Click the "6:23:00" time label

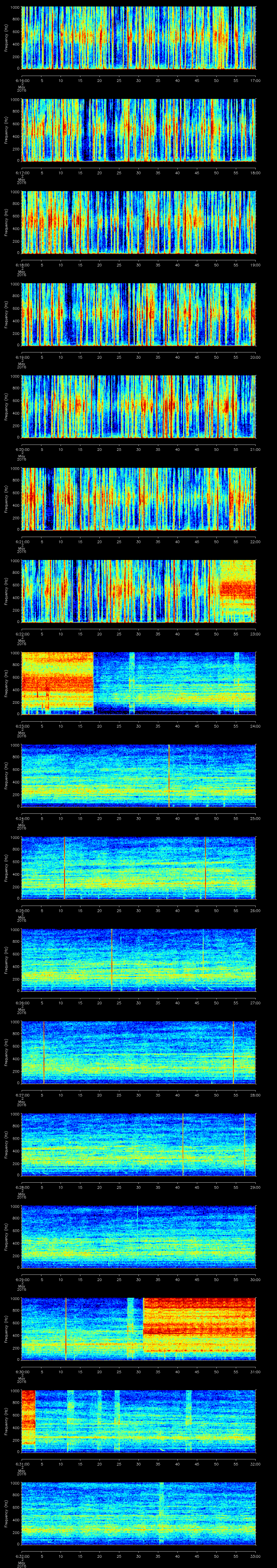click(x=22, y=726)
